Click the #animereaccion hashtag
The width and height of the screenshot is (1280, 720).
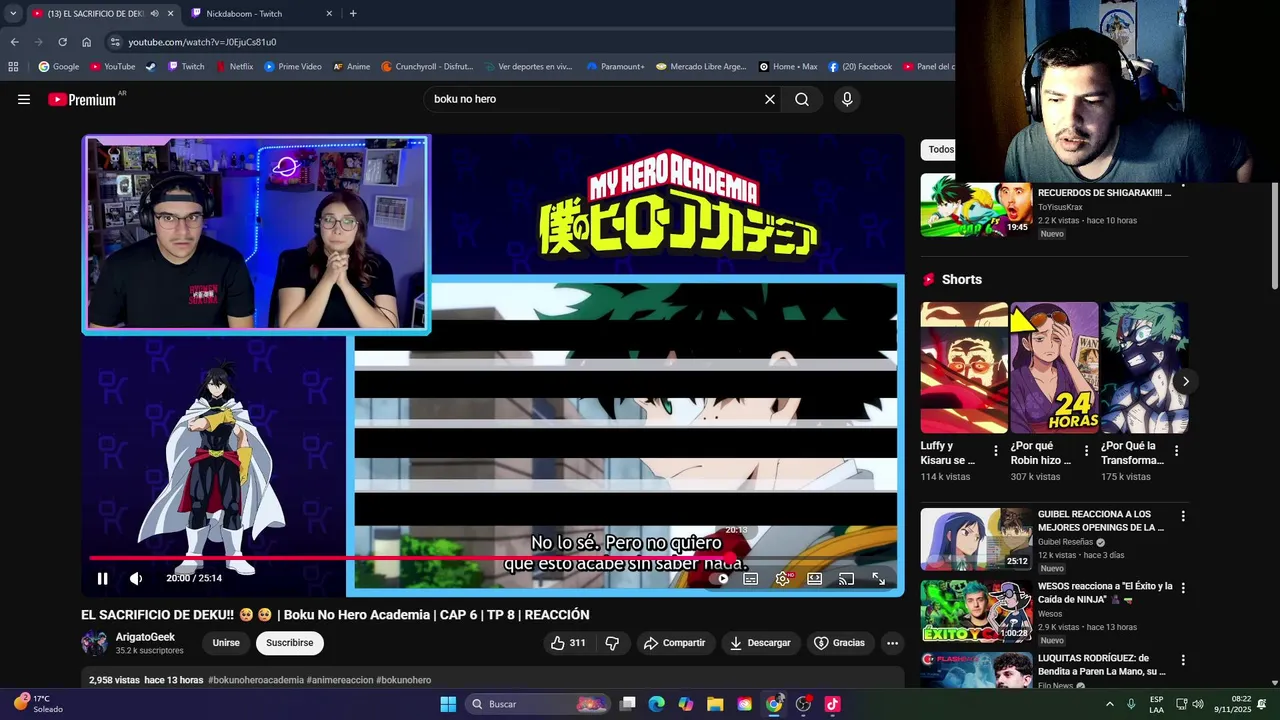tap(340, 680)
